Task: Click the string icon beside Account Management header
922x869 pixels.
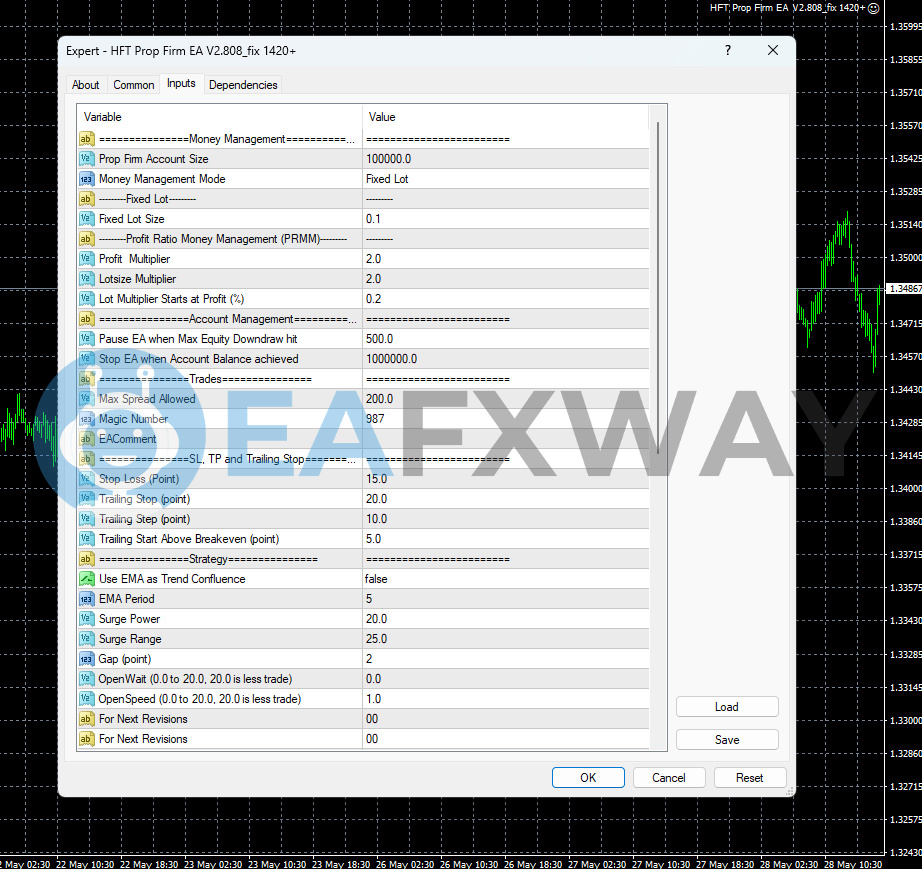Action: tap(86, 319)
